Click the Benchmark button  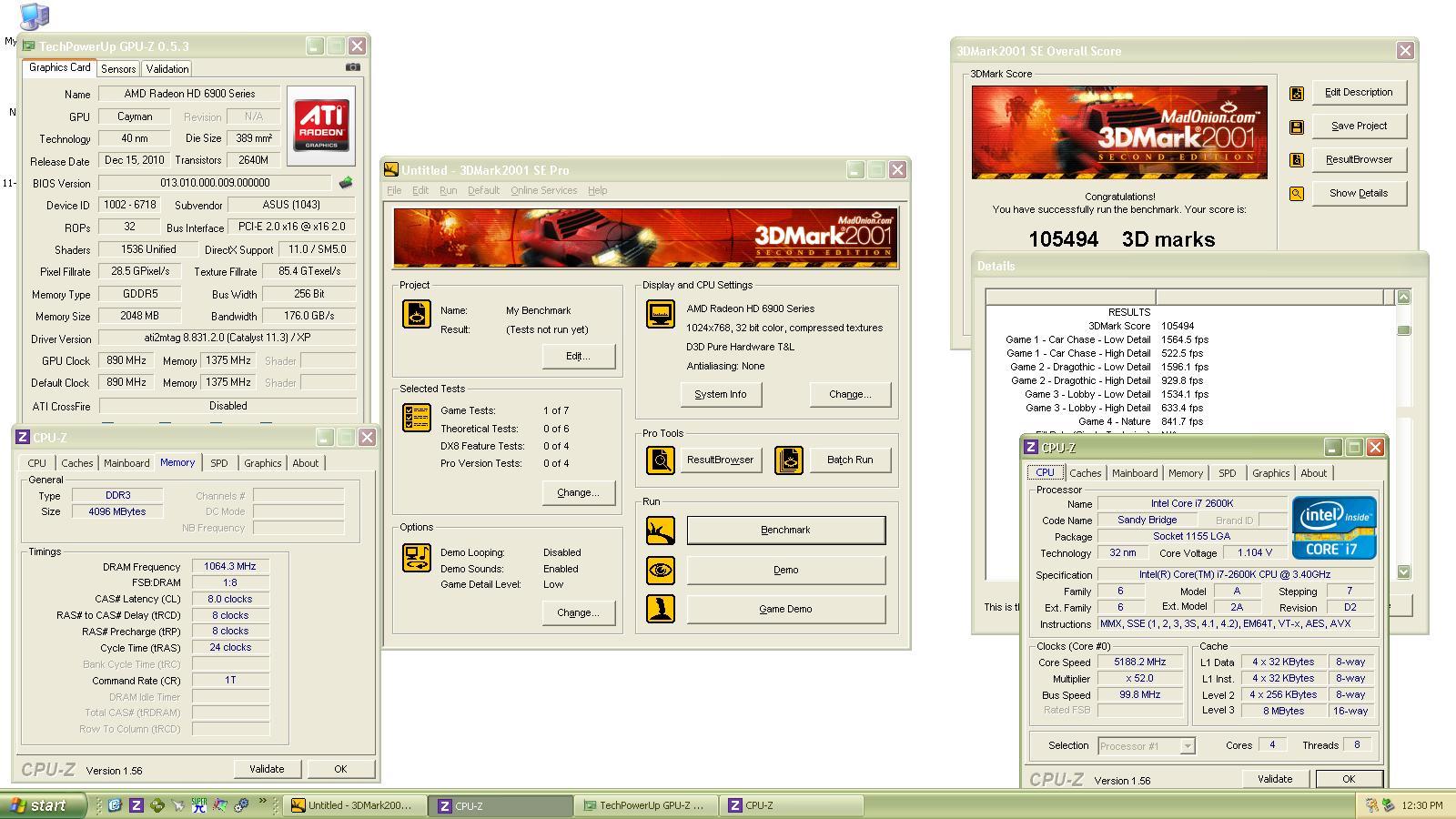786,531
